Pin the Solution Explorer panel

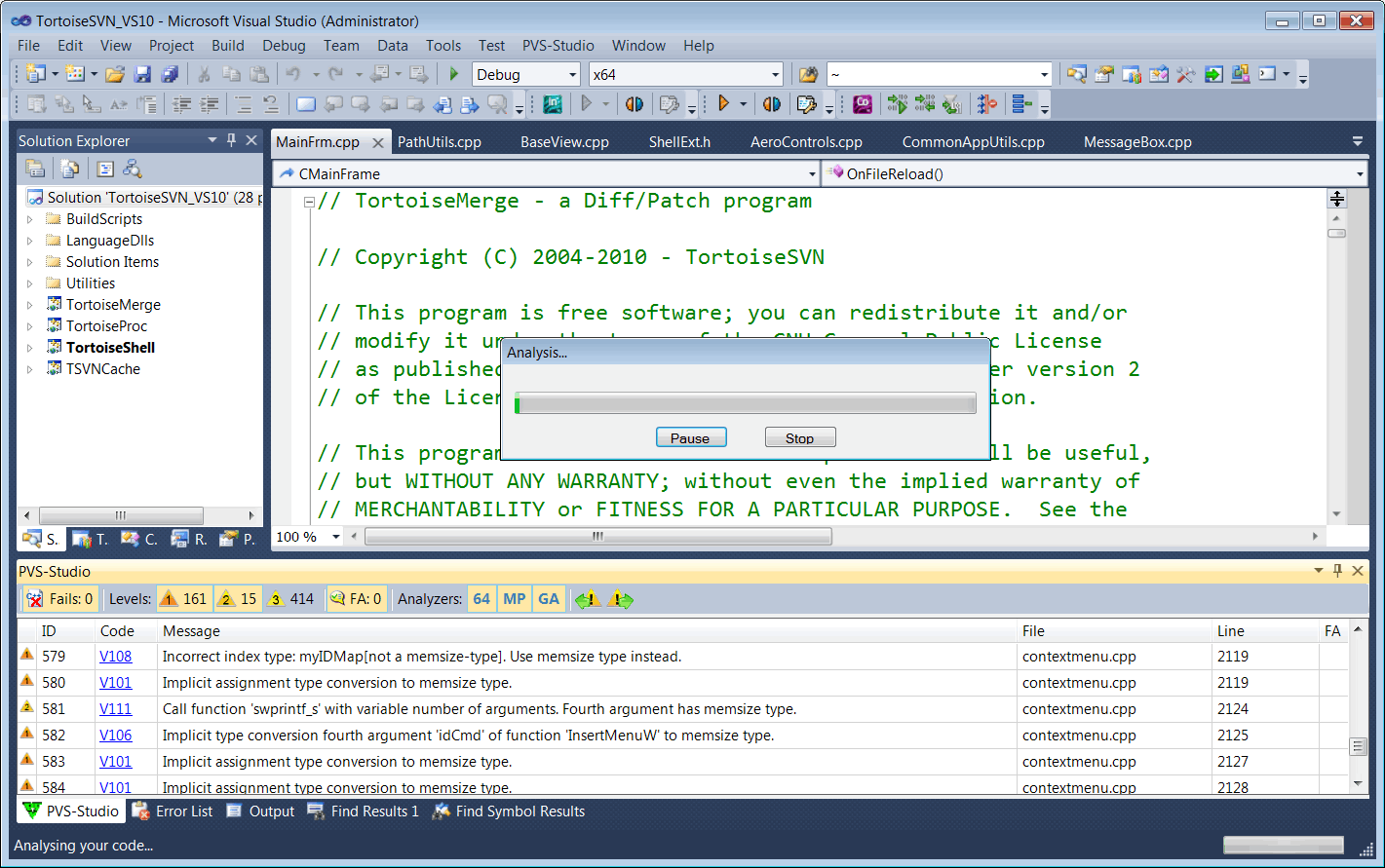[231, 140]
